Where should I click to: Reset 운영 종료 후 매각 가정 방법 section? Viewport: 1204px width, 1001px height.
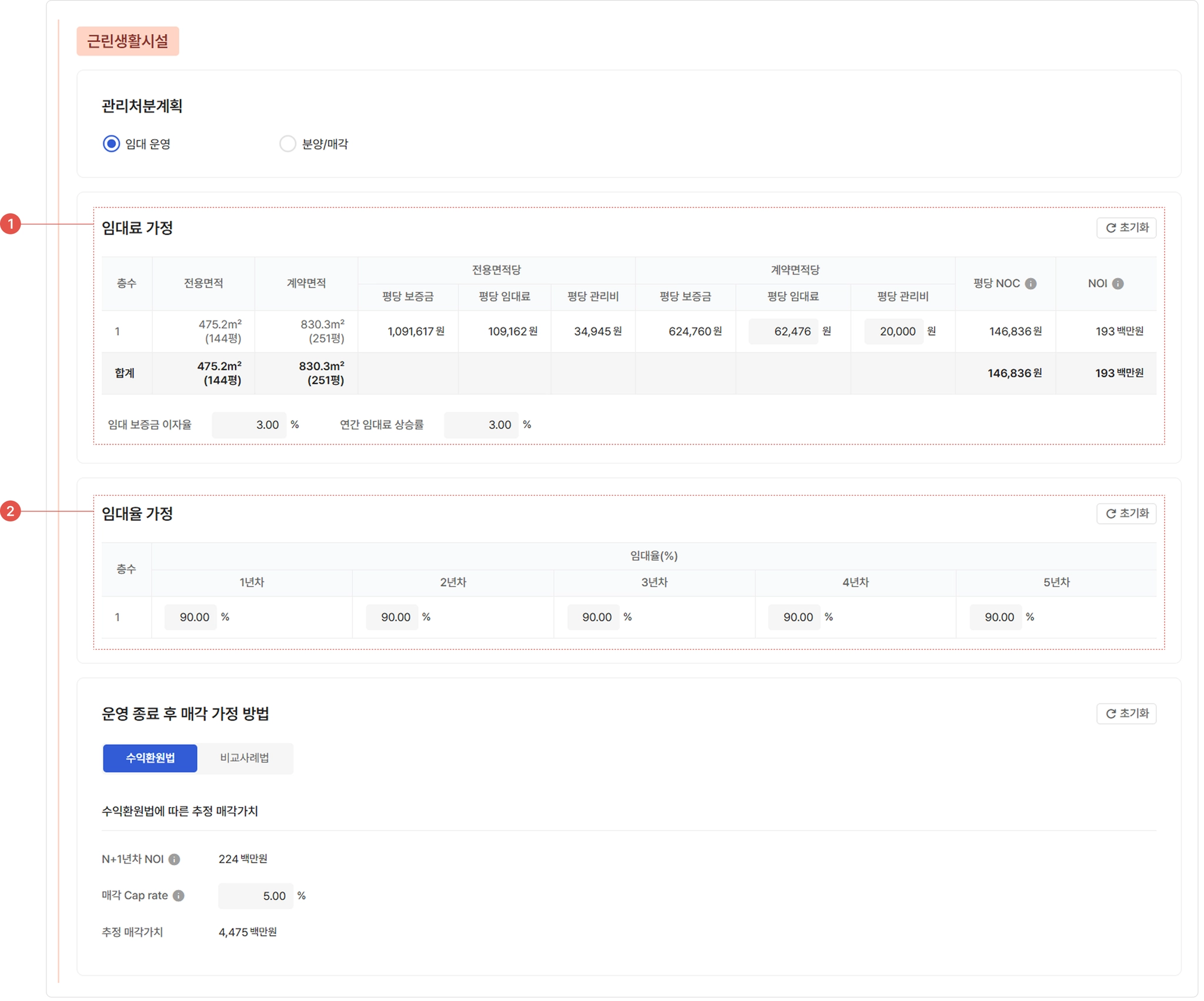coord(1126,714)
